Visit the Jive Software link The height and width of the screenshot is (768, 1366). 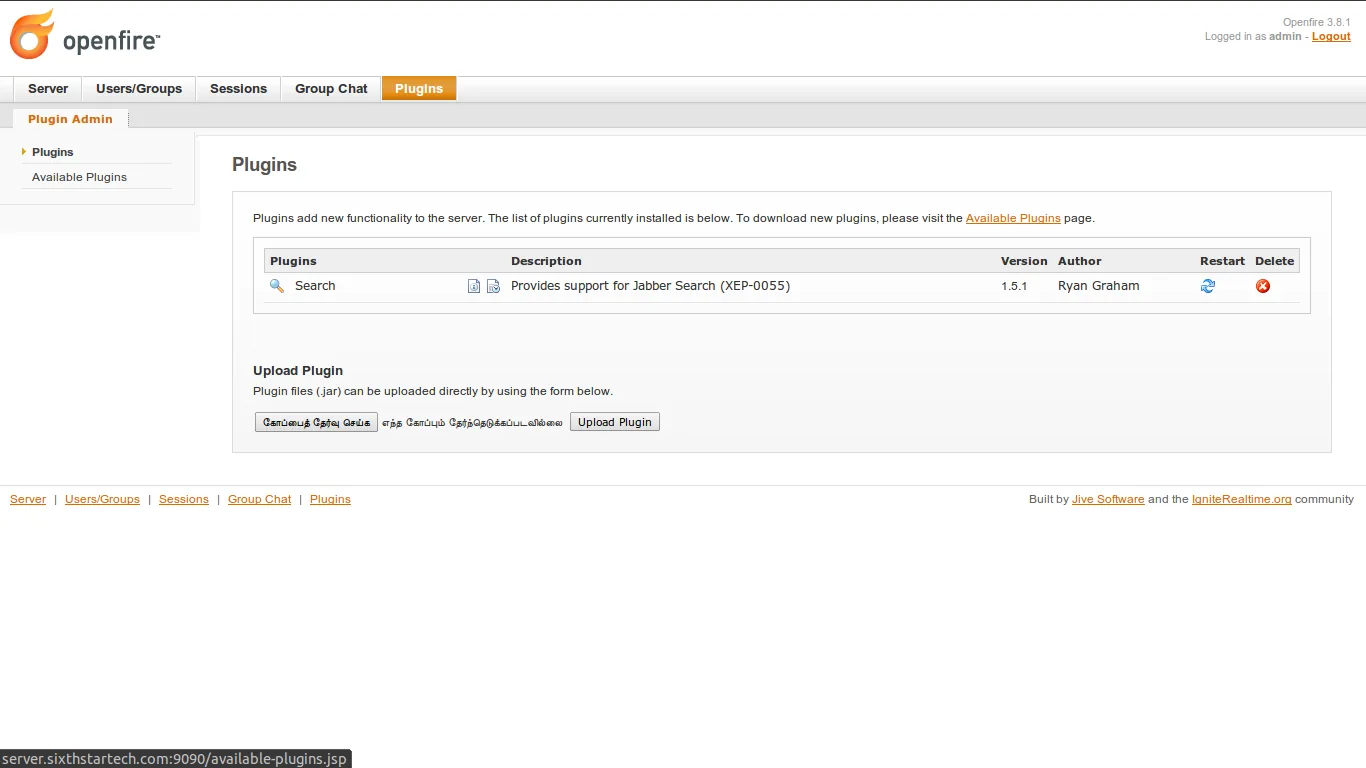(x=1108, y=499)
